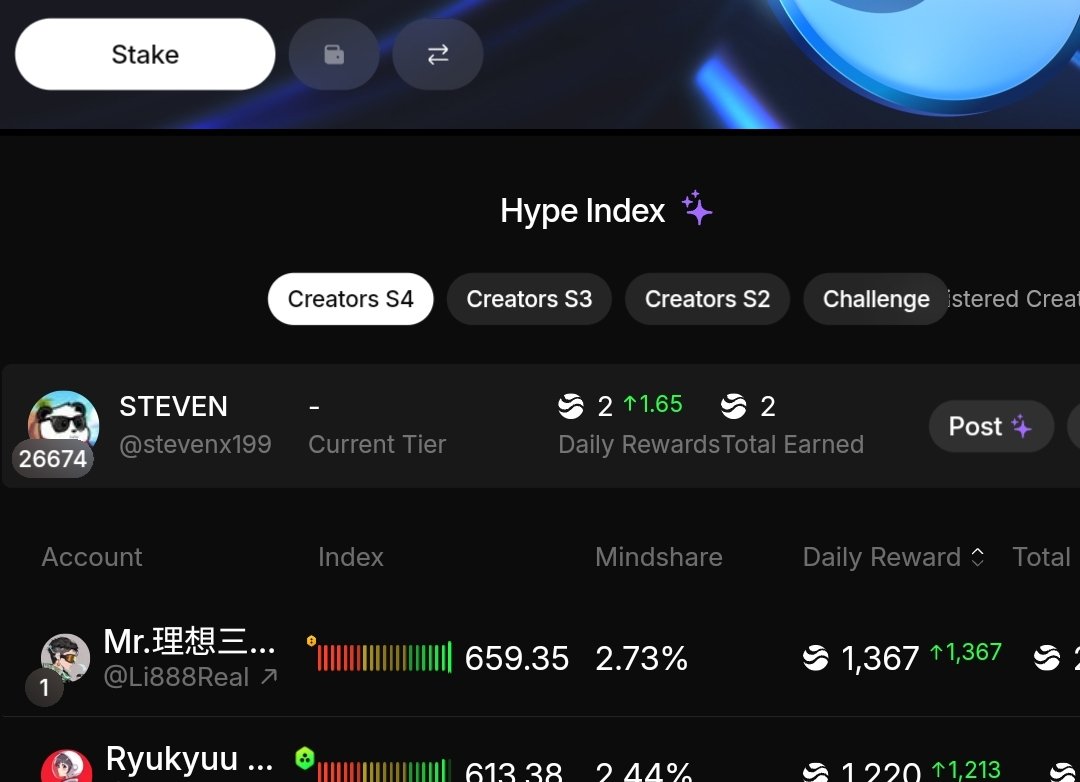The image size is (1080, 782).
Task: Click the @stevenx199 handle
Action: [196, 444]
